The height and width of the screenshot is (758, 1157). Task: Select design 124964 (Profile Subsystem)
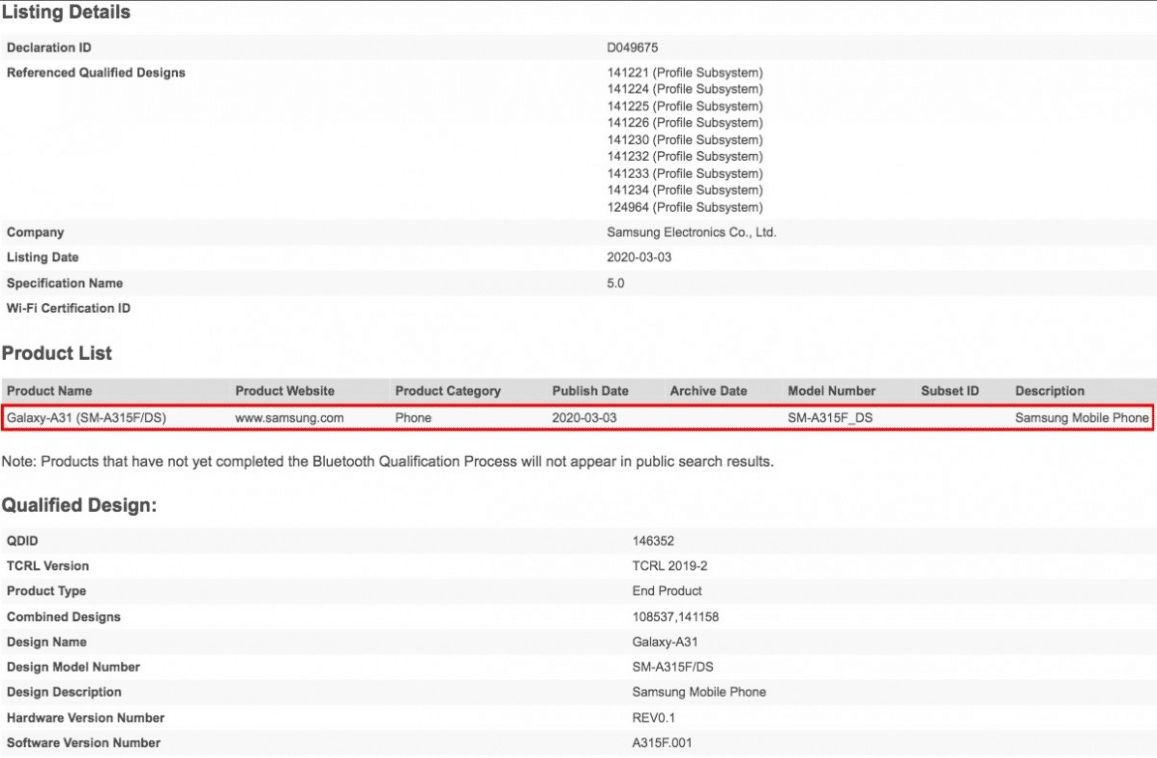click(x=685, y=207)
